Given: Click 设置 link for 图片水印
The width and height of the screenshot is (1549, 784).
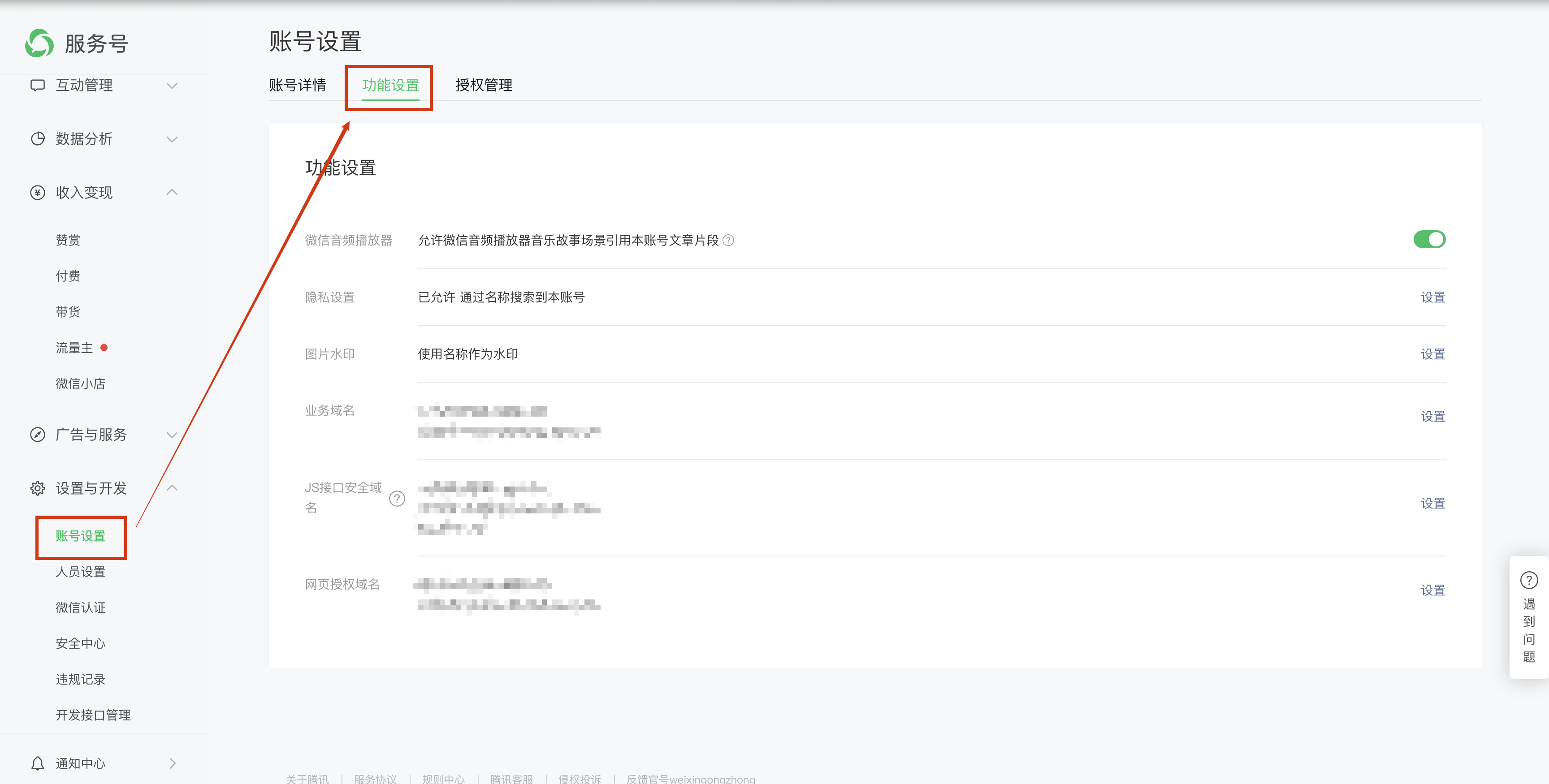Looking at the screenshot, I should pos(1432,354).
